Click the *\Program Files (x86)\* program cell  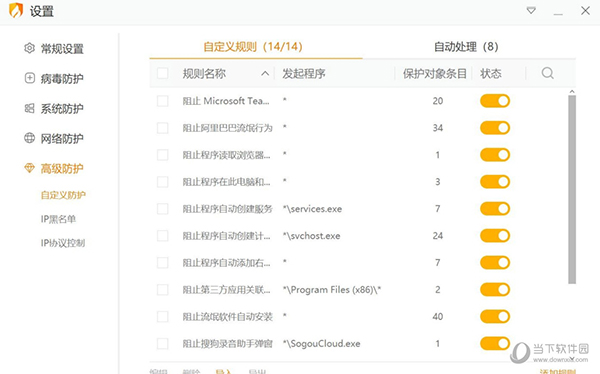(332, 290)
